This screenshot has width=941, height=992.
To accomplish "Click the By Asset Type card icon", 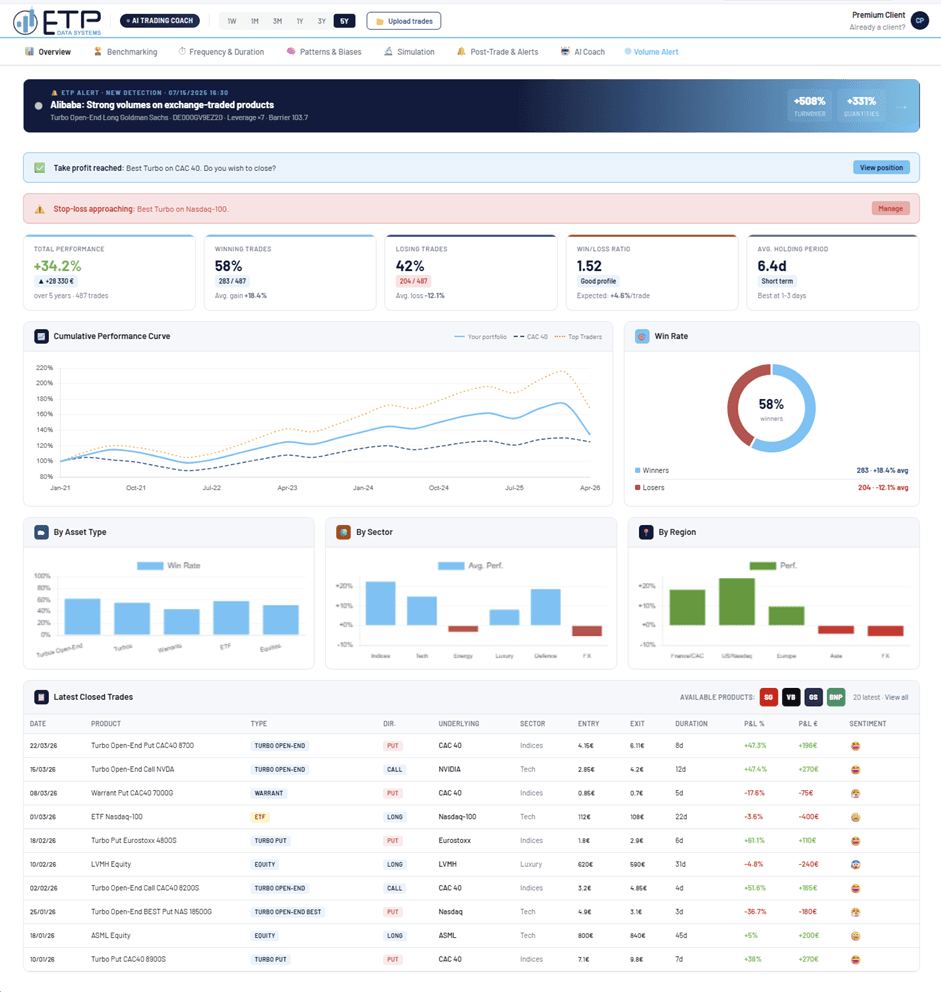I will [x=41, y=533].
